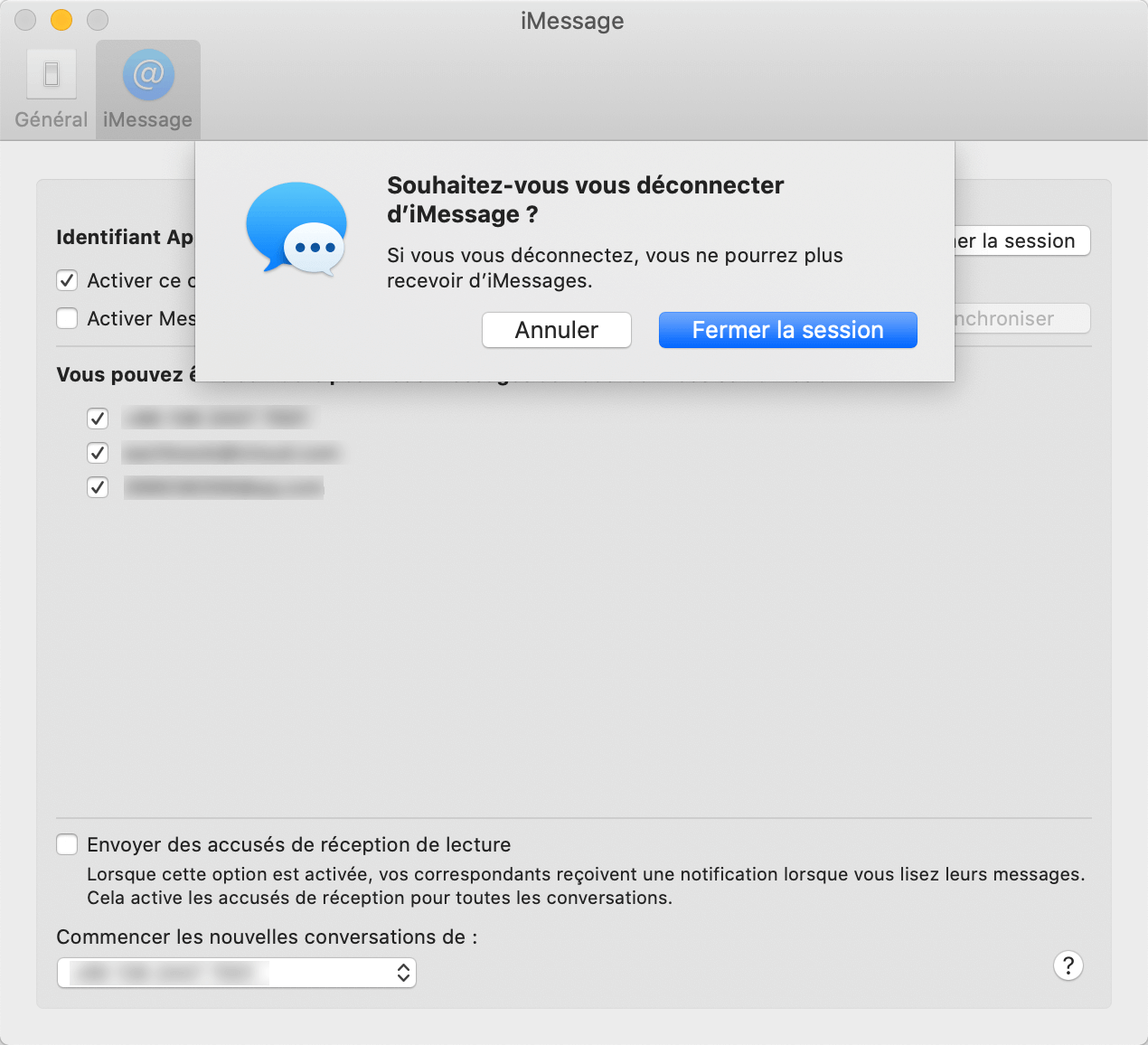Enable 'Envoyer des accusés de réception de lecture'
This screenshot has height=1045, width=1148.
67,844
